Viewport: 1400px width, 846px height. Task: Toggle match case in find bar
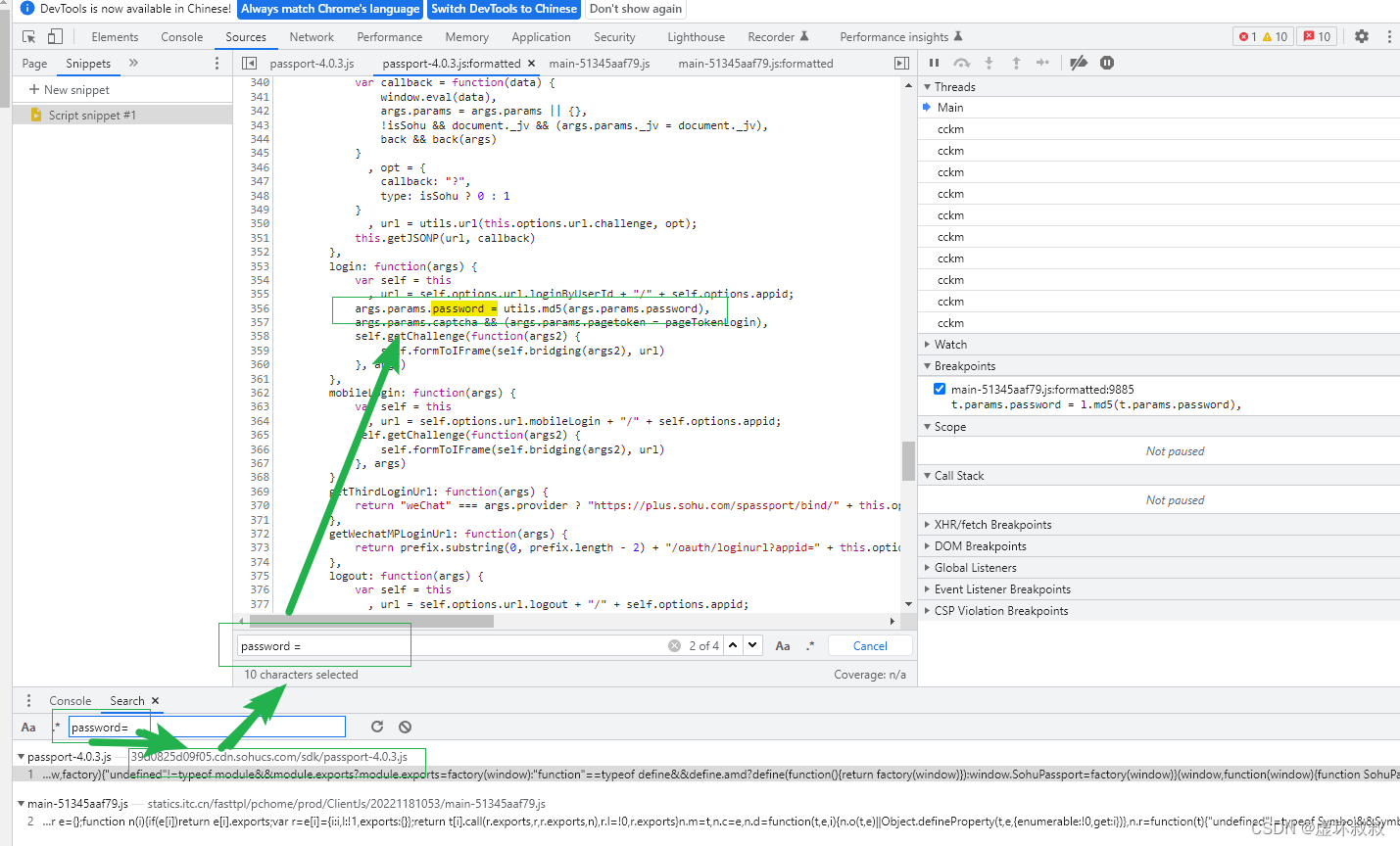pos(783,645)
